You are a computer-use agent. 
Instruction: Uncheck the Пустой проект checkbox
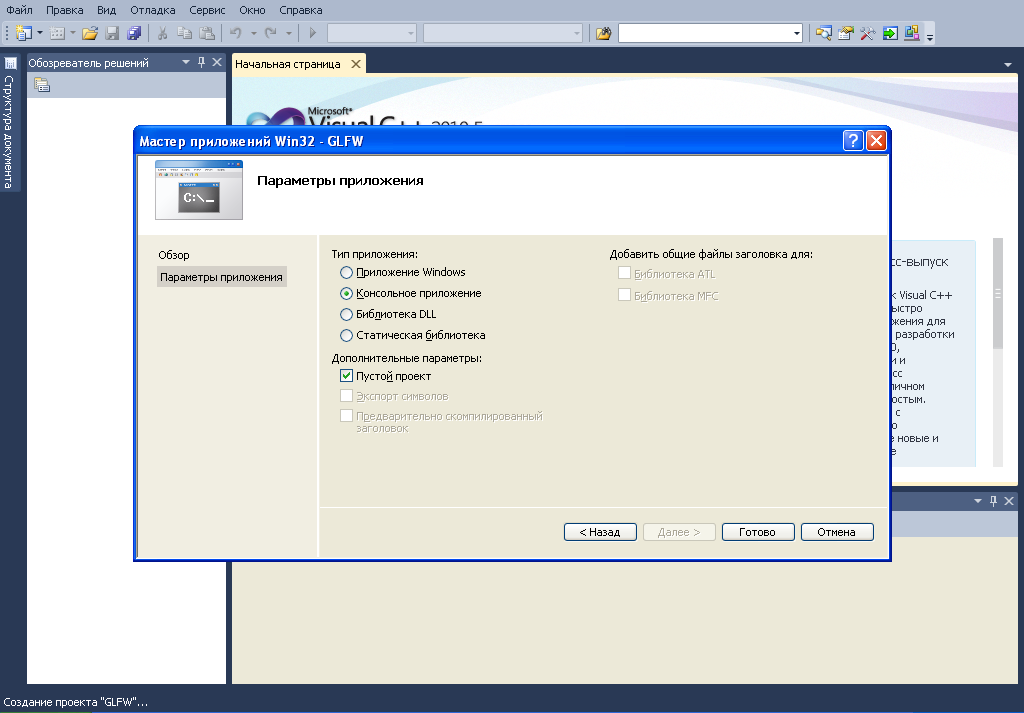click(x=346, y=376)
